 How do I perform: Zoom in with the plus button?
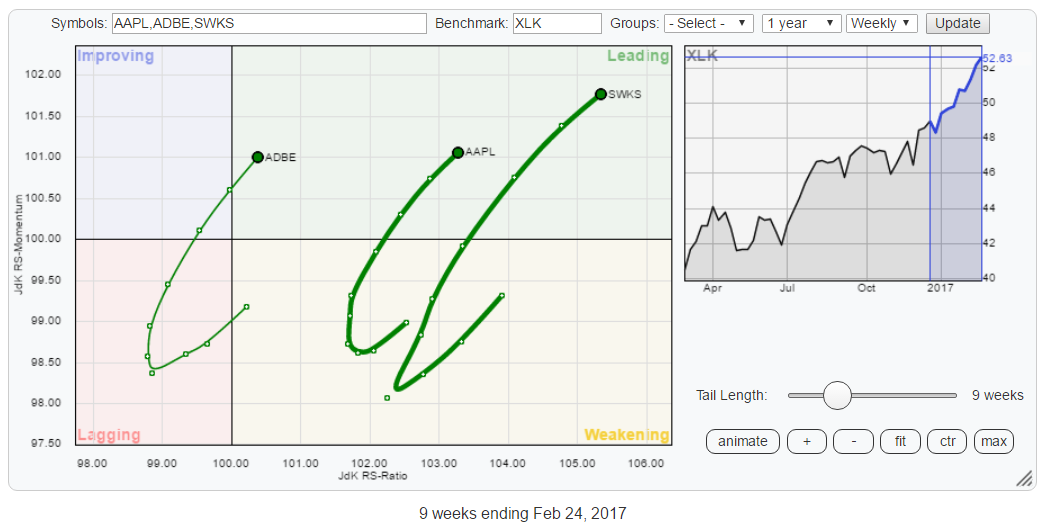coord(807,441)
